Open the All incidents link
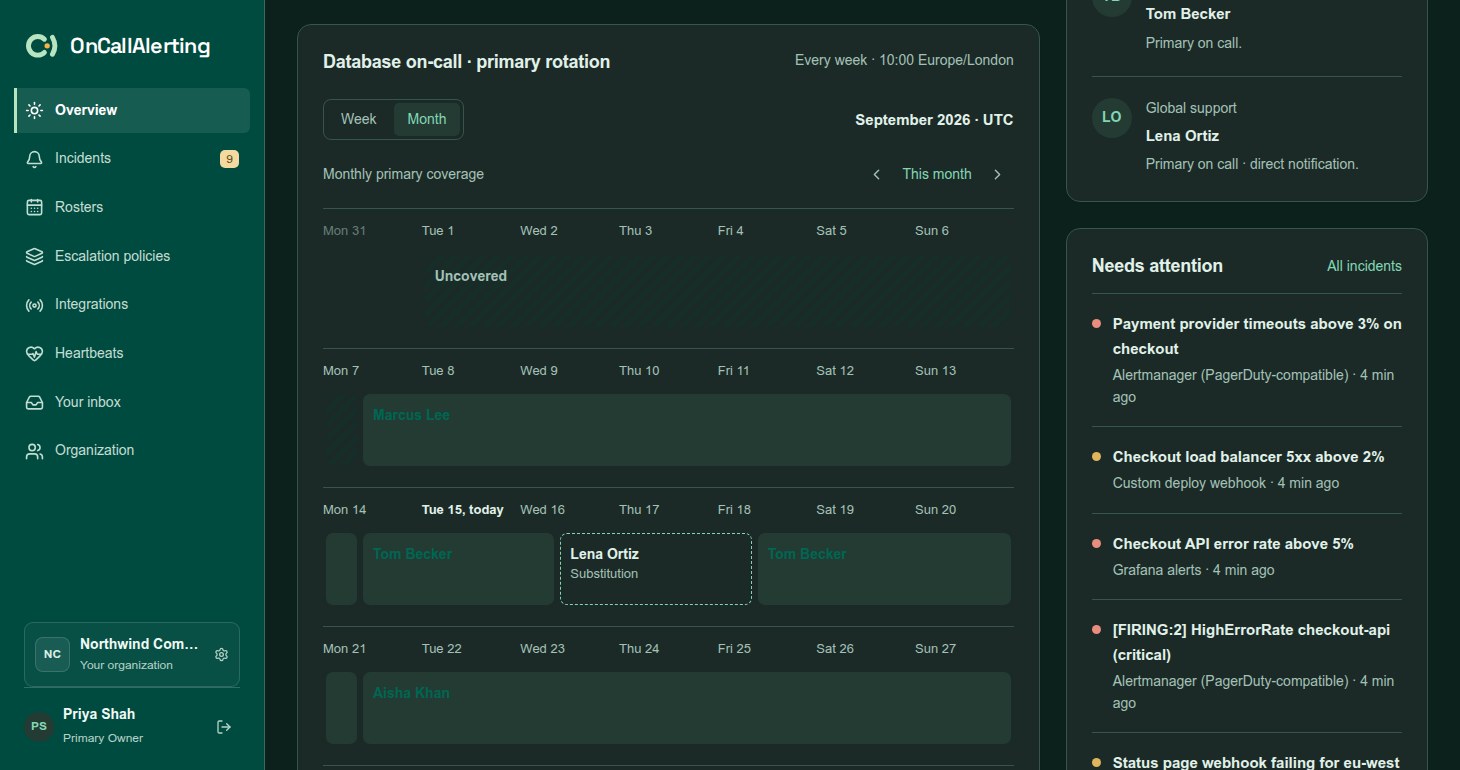1460x770 pixels. point(1364,266)
